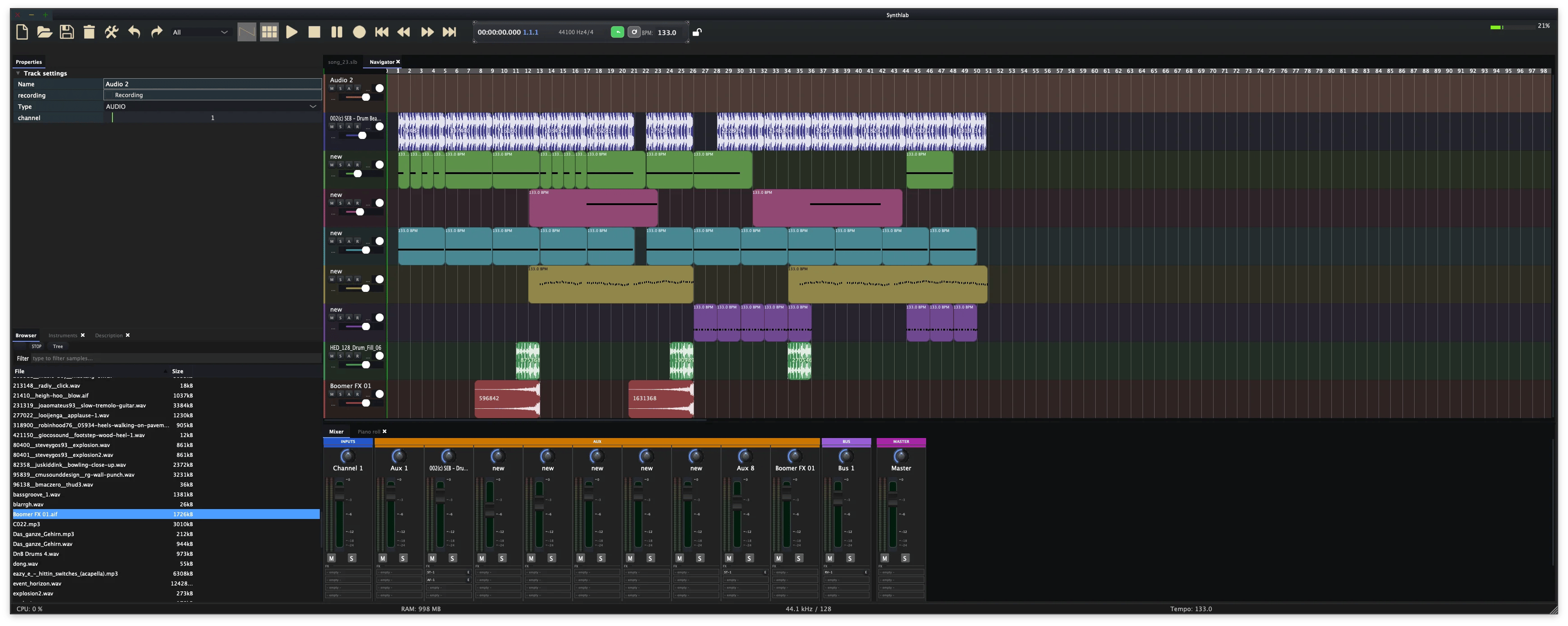Screen dimensions: 1568x626
Task: Toggle the green loop button
Action: tap(617, 32)
